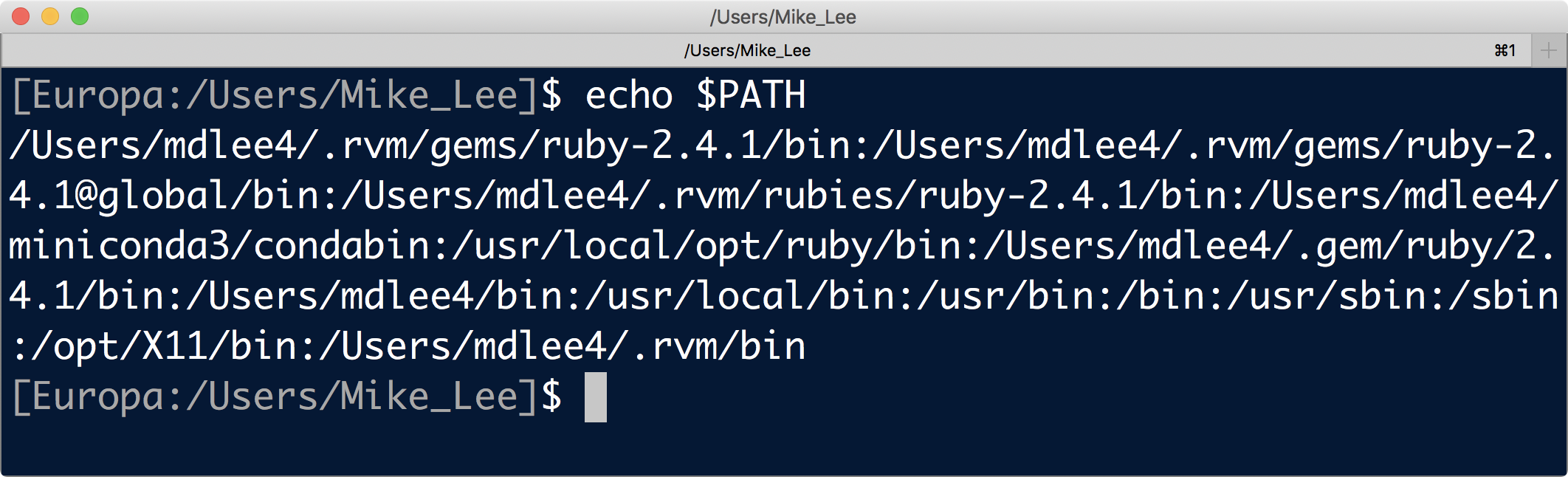Viewport: 1568px width, 477px height.
Task: Click the first [Europa:/Users/Mike_Lee]$ prompt
Action: (x=286, y=96)
